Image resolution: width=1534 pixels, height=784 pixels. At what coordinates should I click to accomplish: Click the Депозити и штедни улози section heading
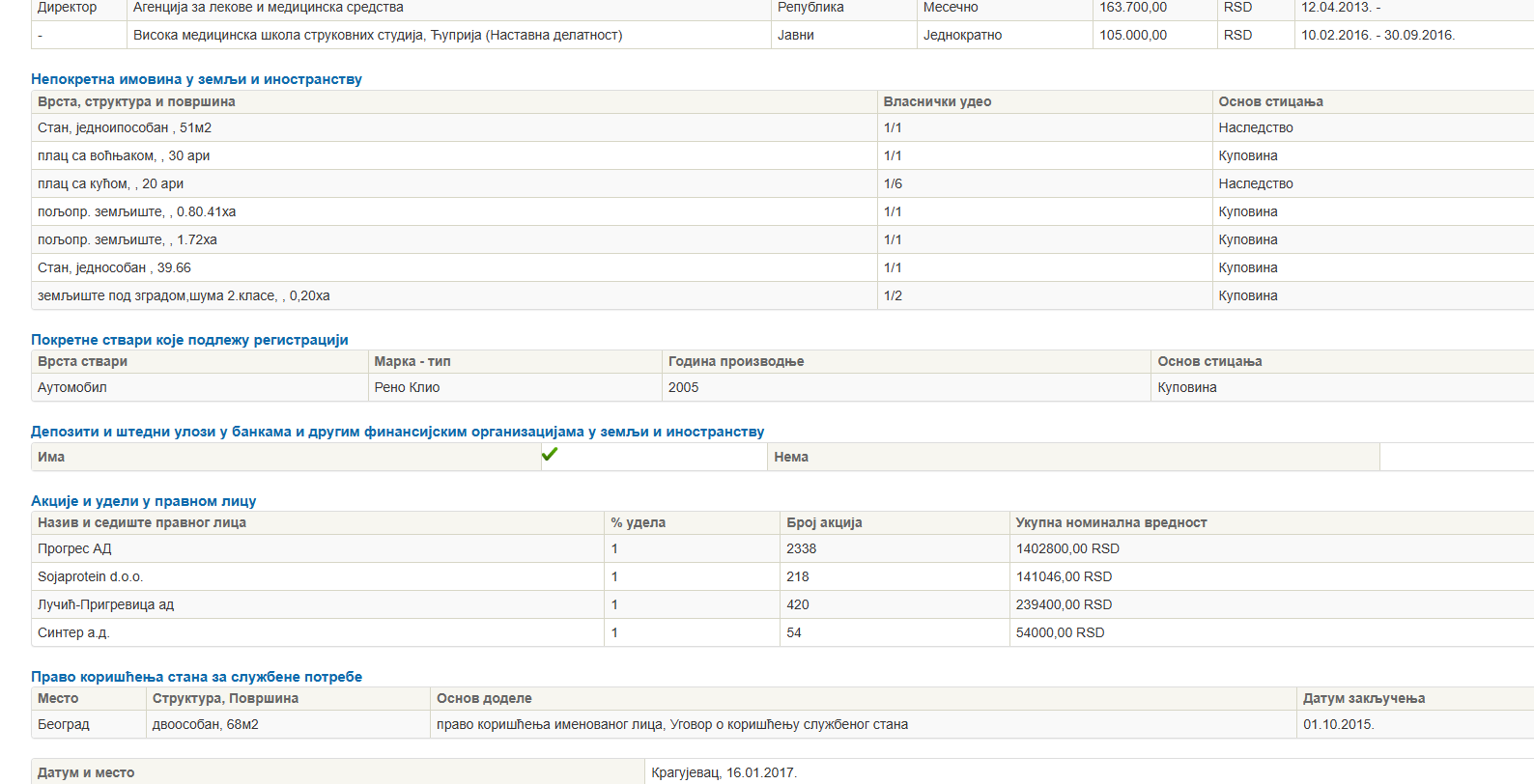pos(397,432)
